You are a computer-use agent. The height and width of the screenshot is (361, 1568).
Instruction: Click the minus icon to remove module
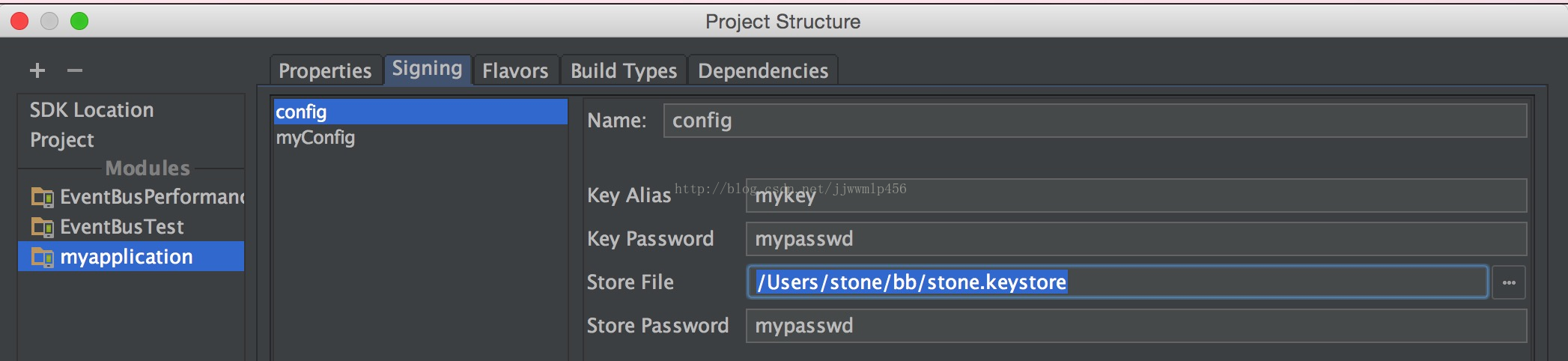coord(75,70)
